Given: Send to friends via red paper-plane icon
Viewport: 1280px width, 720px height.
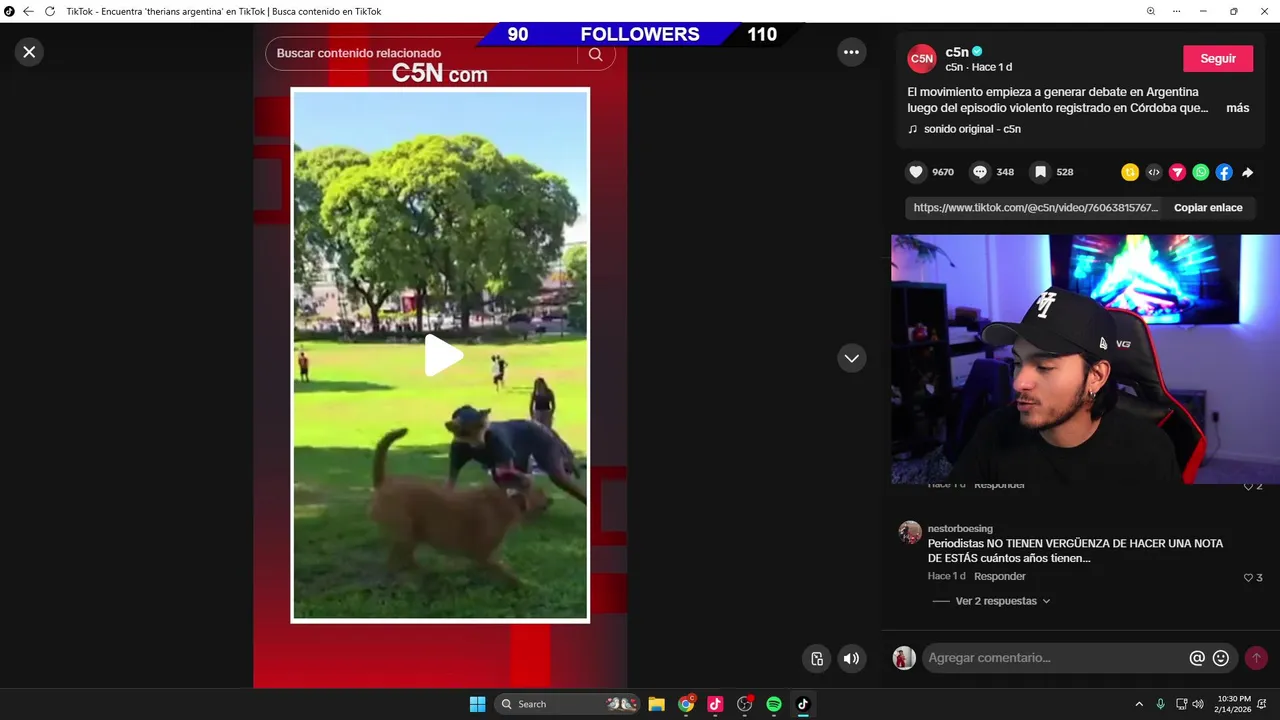Looking at the screenshot, I should click(1177, 172).
